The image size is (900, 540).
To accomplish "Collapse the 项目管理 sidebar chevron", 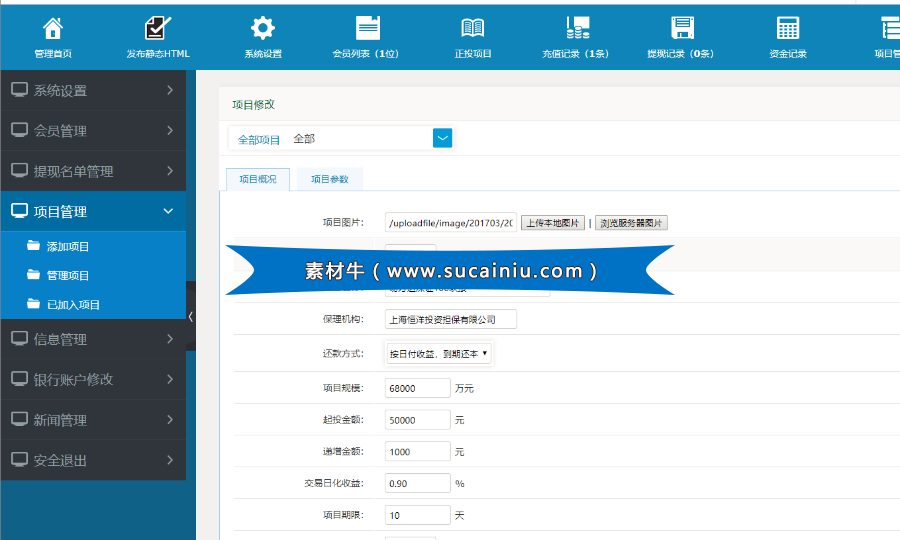I will coord(168,211).
